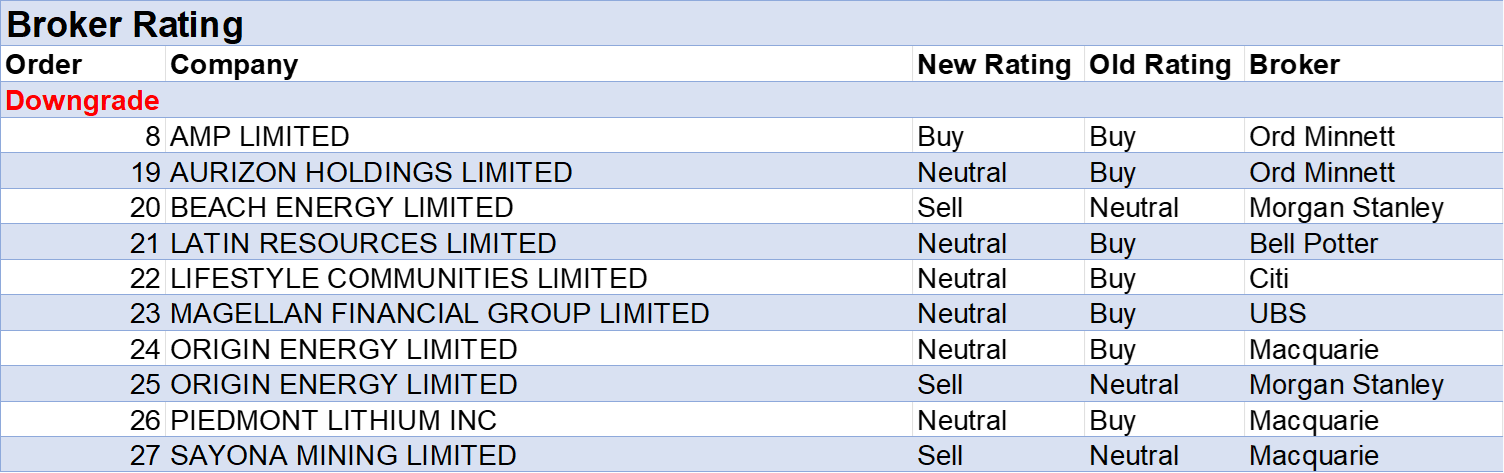The height and width of the screenshot is (473, 1504).
Task: Click the LATIN RESOURCES LIMITED cell
Action: (x=363, y=243)
